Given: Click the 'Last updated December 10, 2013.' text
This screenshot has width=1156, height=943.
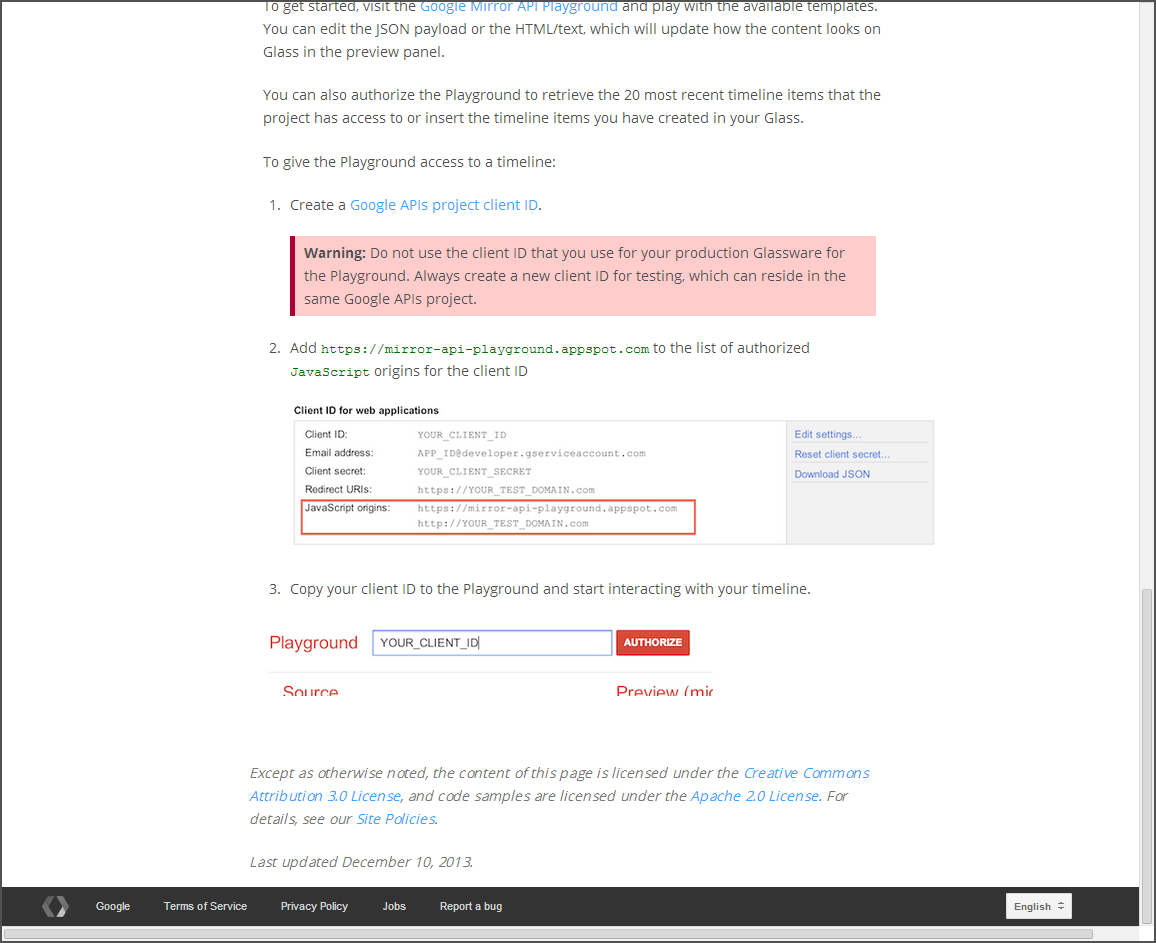Looking at the screenshot, I should 361,862.
